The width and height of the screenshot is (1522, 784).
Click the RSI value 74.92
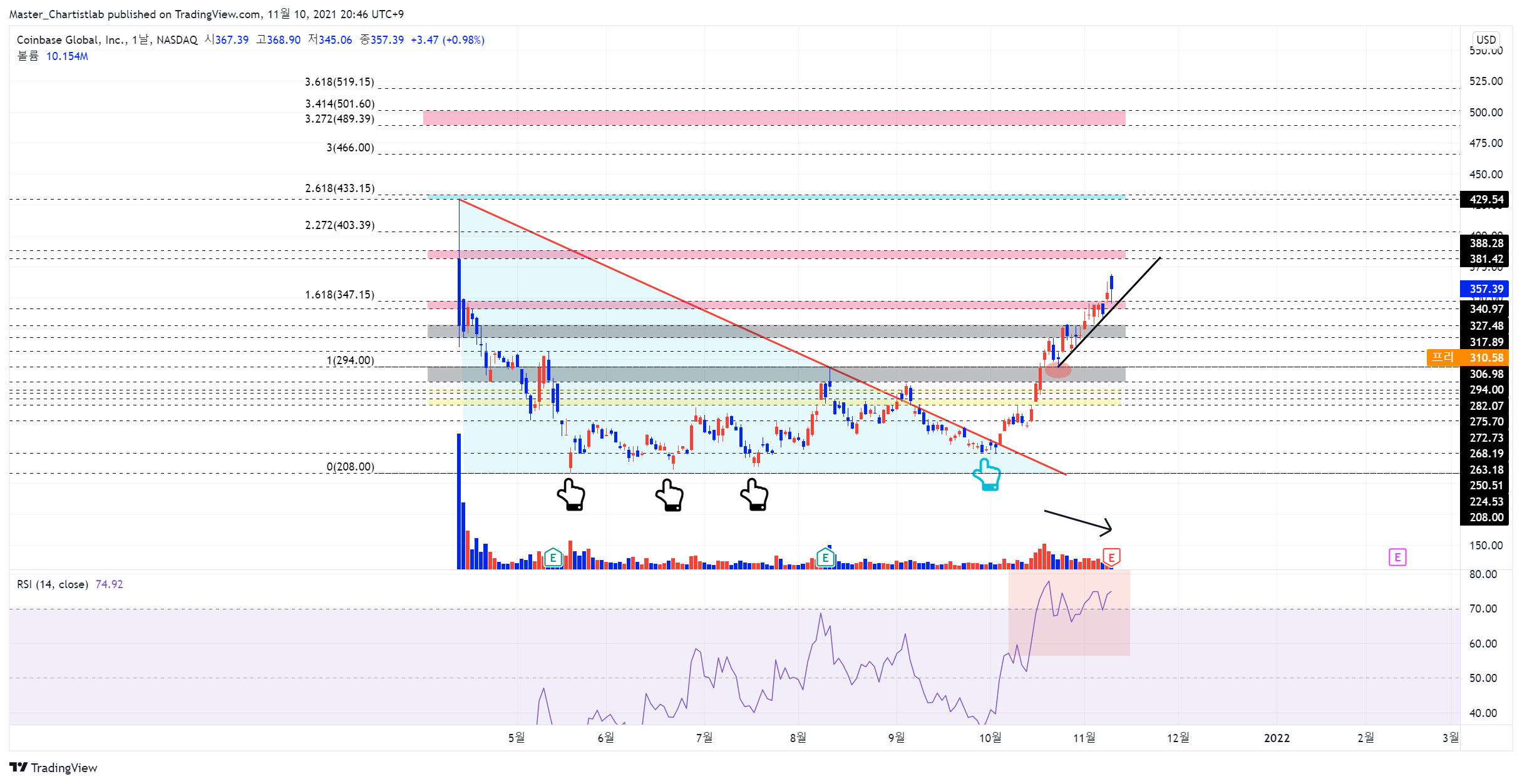tap(109, 584)
